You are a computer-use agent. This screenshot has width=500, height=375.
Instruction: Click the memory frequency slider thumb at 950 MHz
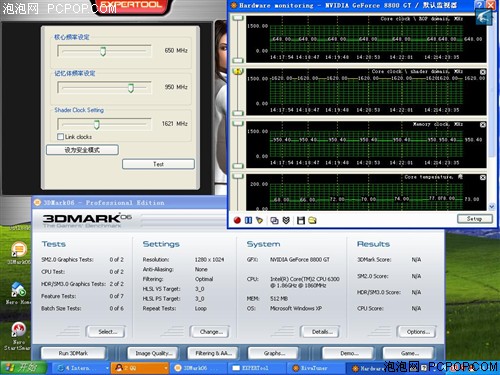tap(131, 88)
